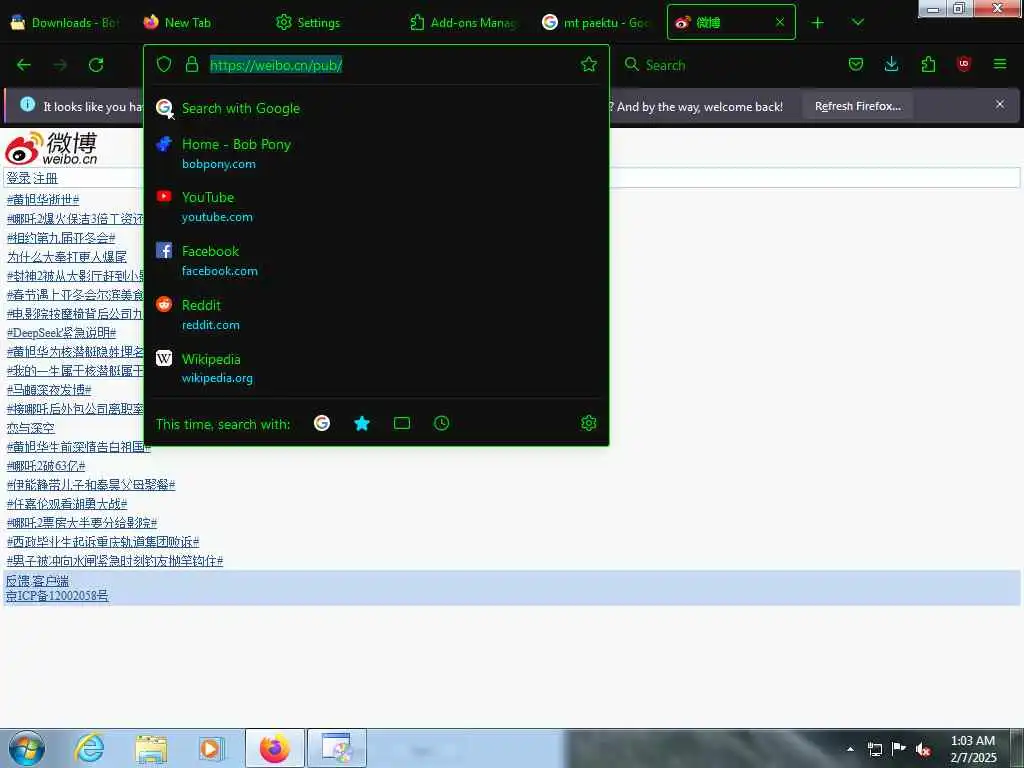Click the 注册 register link
Viewport: 1024px width, 768px height.
pyautogui.click(x=45, y=178)
